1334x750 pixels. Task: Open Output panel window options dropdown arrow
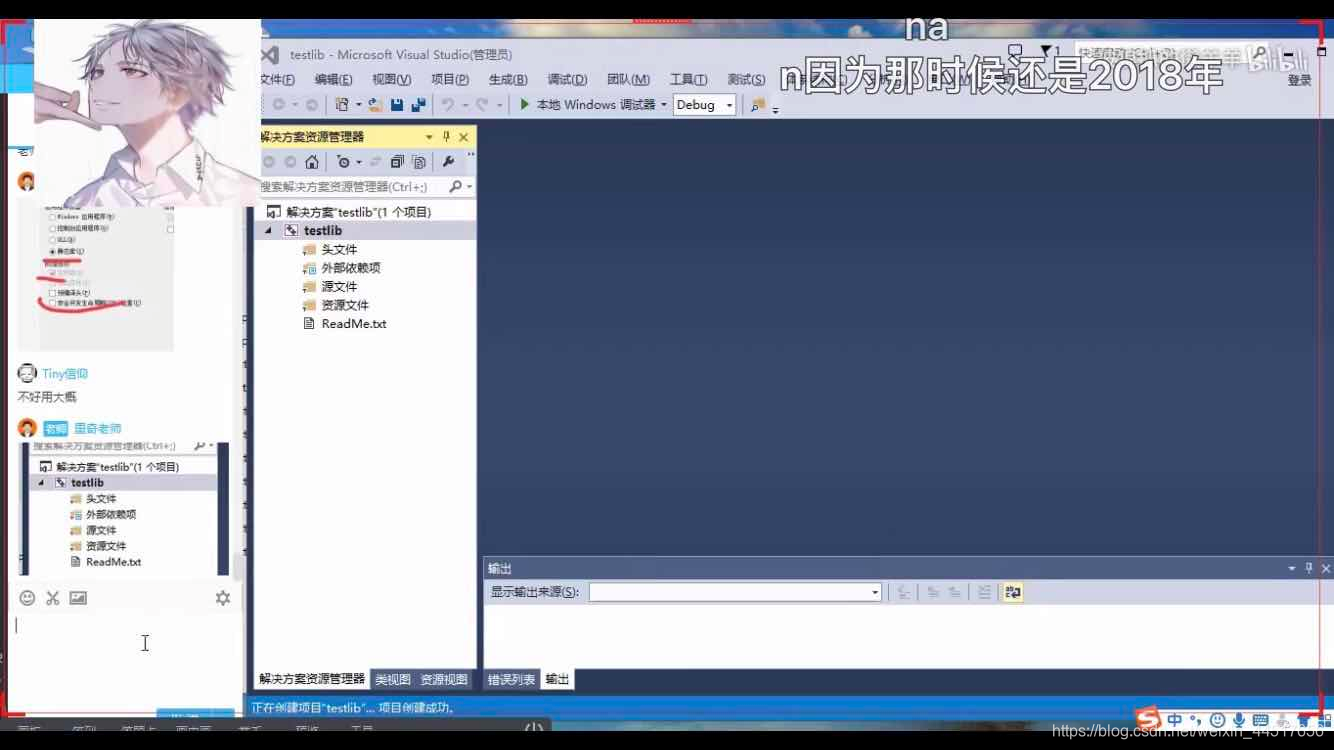point(1291,568)
